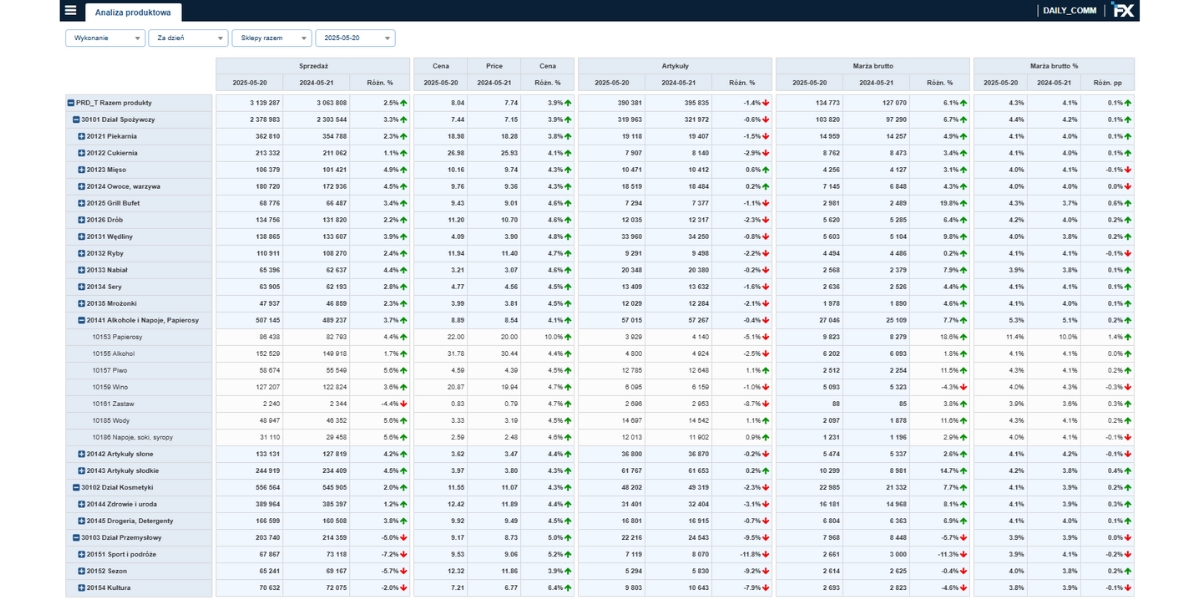Click the Sprzedaż column group header
The height and width of the screenshot is (600, 1200).
312,66
